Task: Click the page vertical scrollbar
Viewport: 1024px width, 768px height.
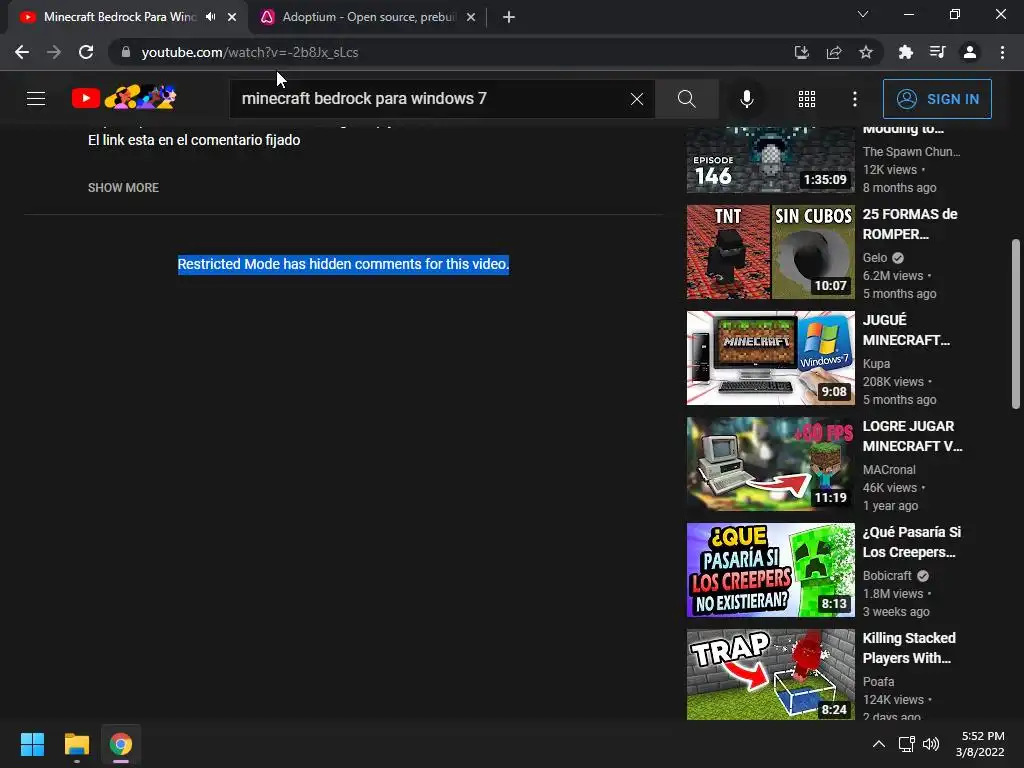Action: 1016,324
